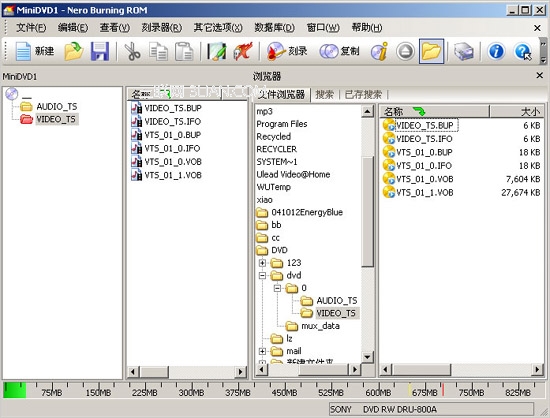Open a compilation via folder icon
Viewport: 550px width, 418px height.
[x=74, y=51]
